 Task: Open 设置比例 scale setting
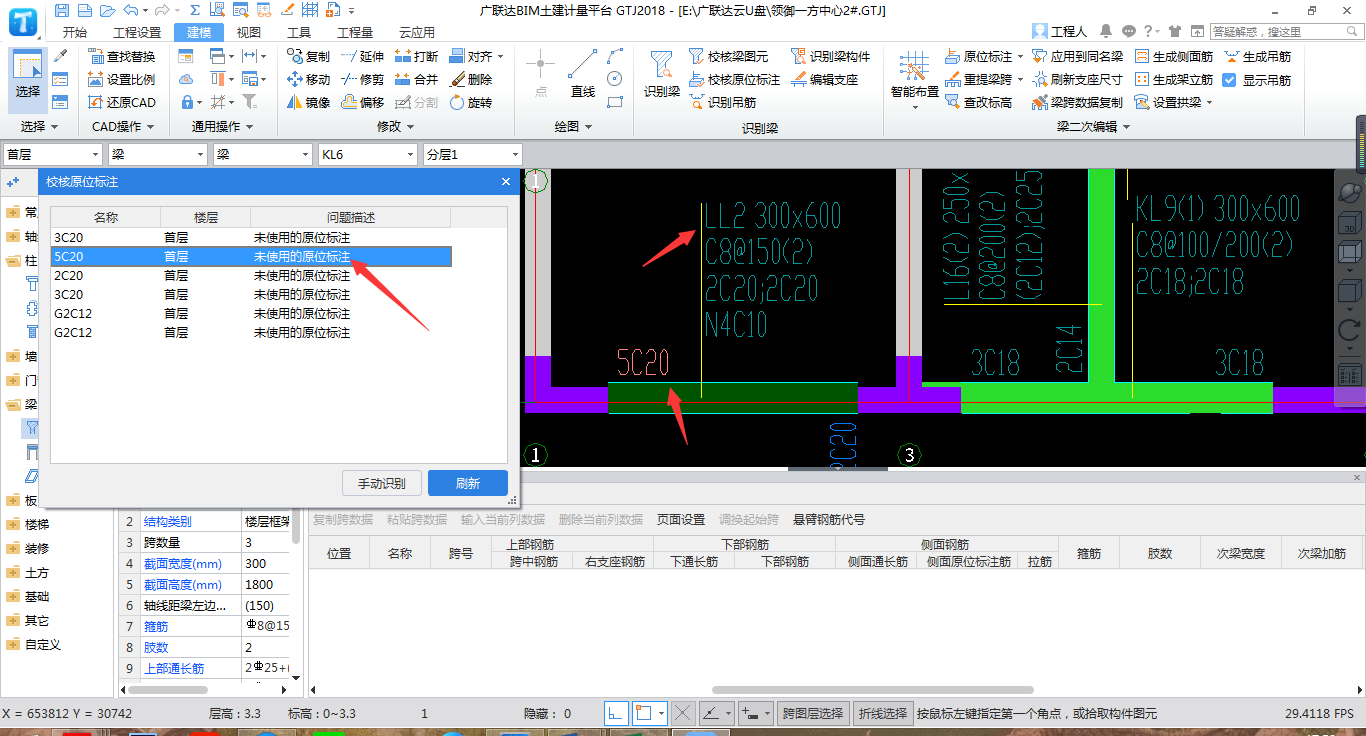click(x=122, y=79)
